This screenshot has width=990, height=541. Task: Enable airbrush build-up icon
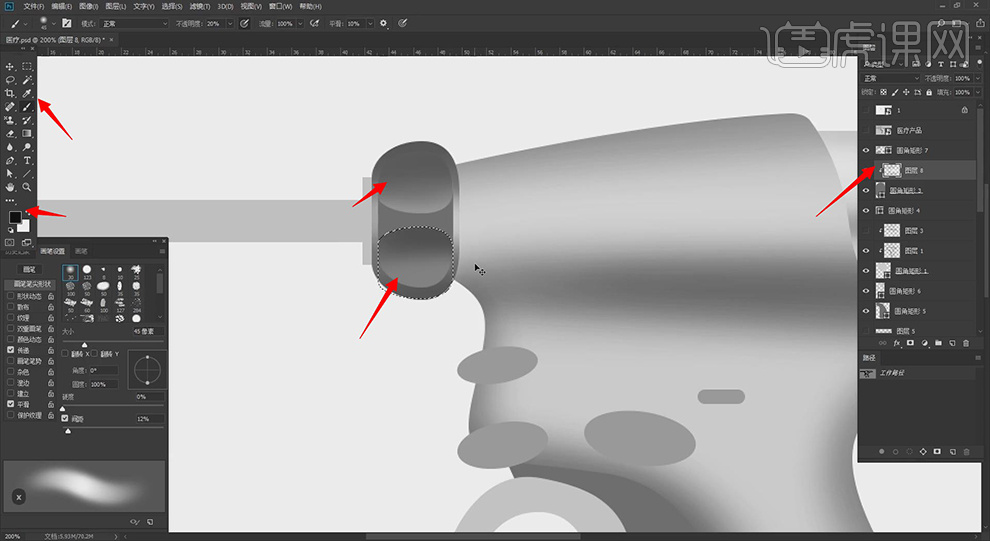point(314,23)
